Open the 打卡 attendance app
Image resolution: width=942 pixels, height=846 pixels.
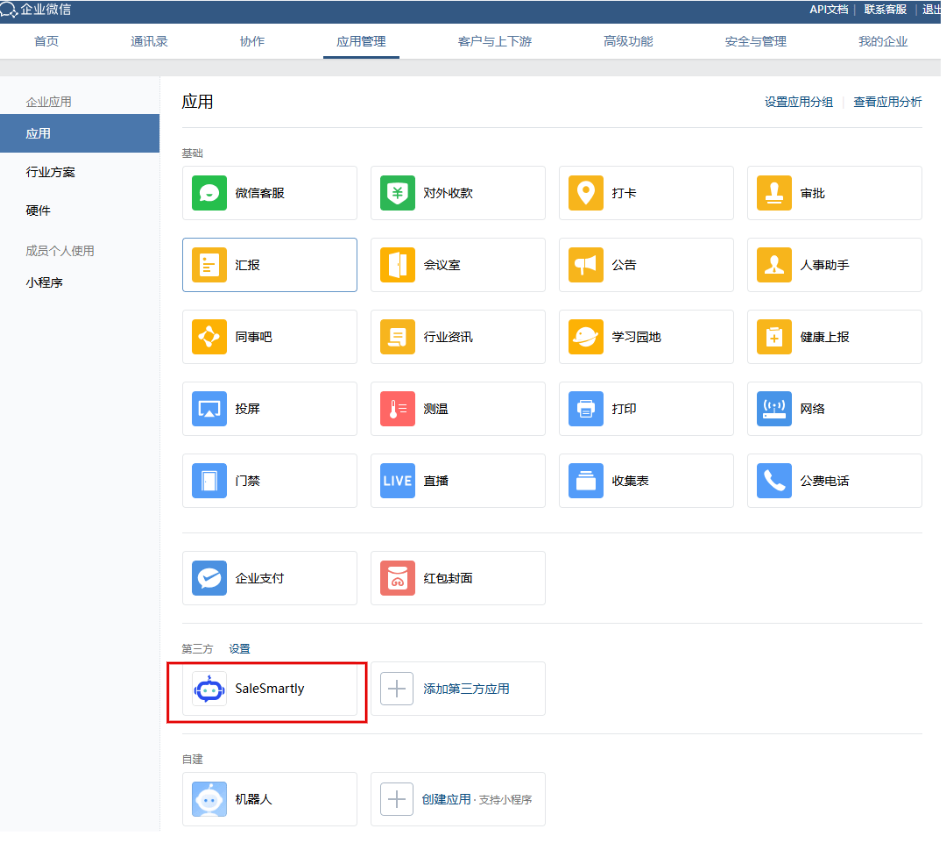pyautogui.click(x=646, y=192)
